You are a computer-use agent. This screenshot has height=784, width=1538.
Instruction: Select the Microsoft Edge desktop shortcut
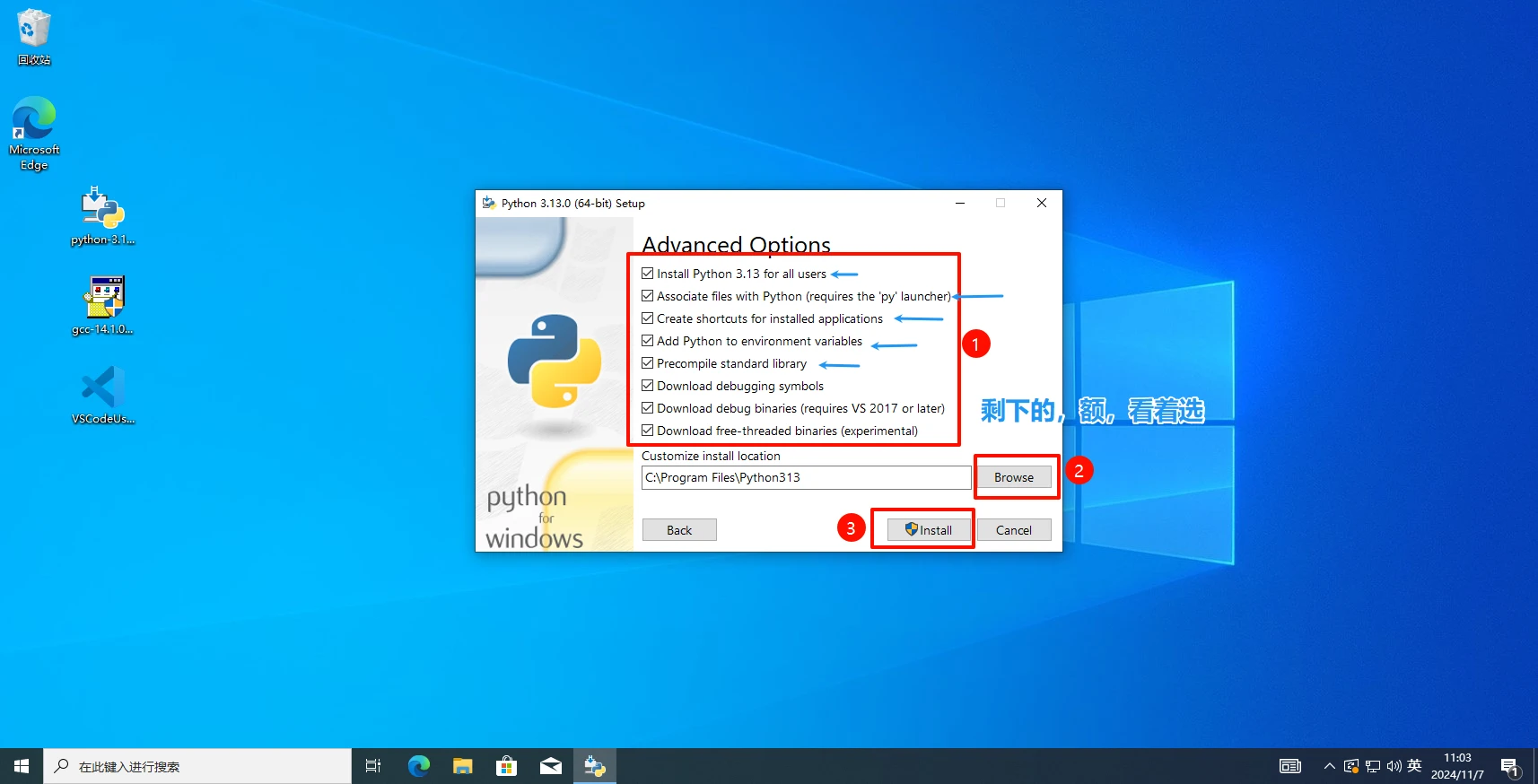[x=34, y=133]
